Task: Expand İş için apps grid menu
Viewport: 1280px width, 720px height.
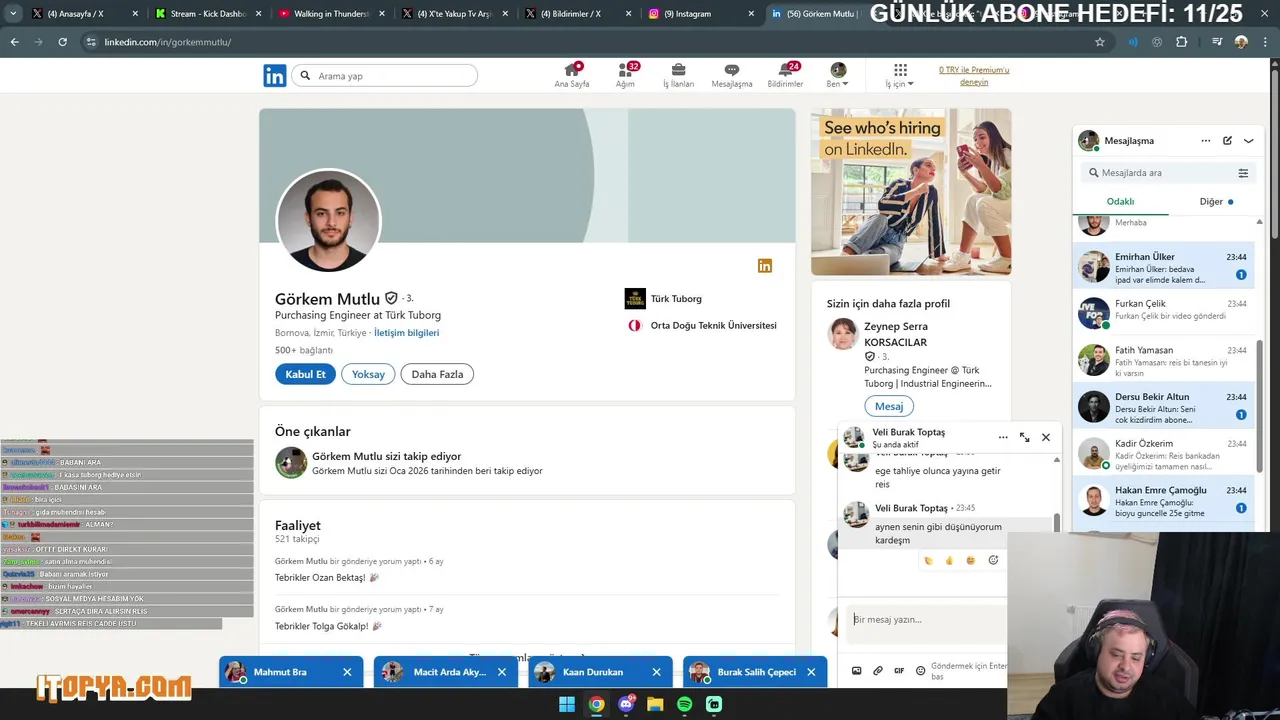Action: pos(900,75)
